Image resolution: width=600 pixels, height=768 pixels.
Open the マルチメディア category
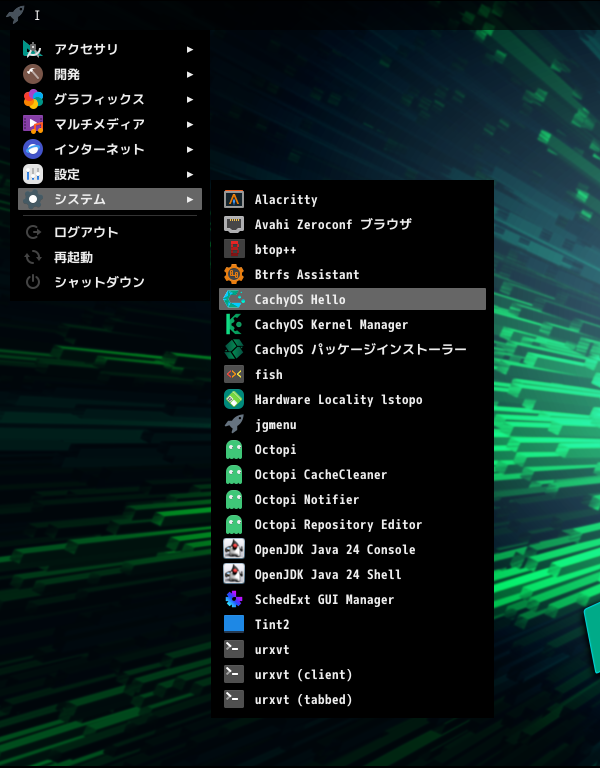coord(110,124)
